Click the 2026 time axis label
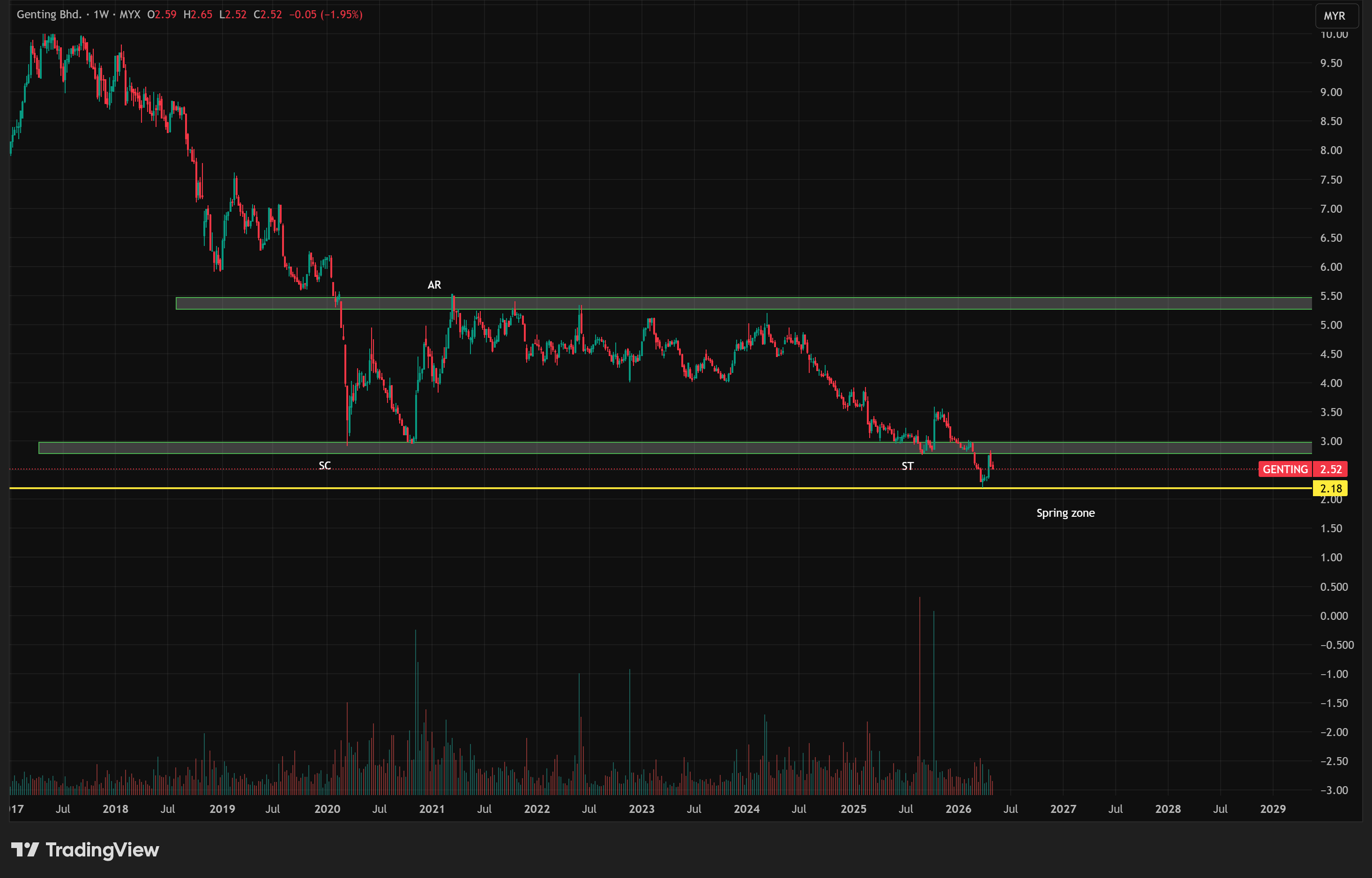Viewport: 1372px width, 878px height. point(959,810)
